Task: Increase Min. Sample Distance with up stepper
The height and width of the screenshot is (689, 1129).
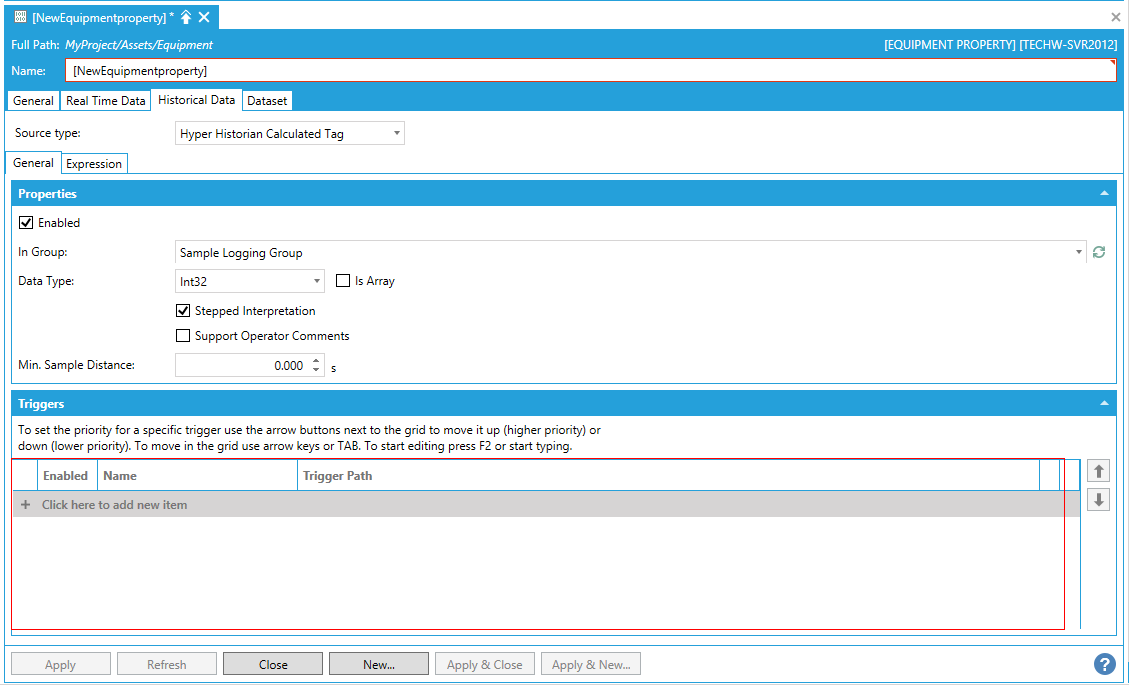Action: (316, 361)
